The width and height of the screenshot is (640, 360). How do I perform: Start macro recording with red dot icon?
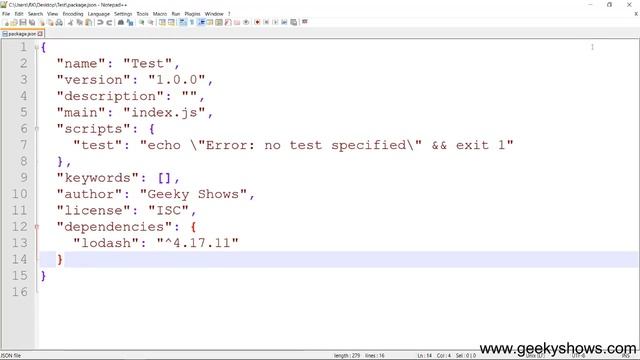[x=258, y=22]
